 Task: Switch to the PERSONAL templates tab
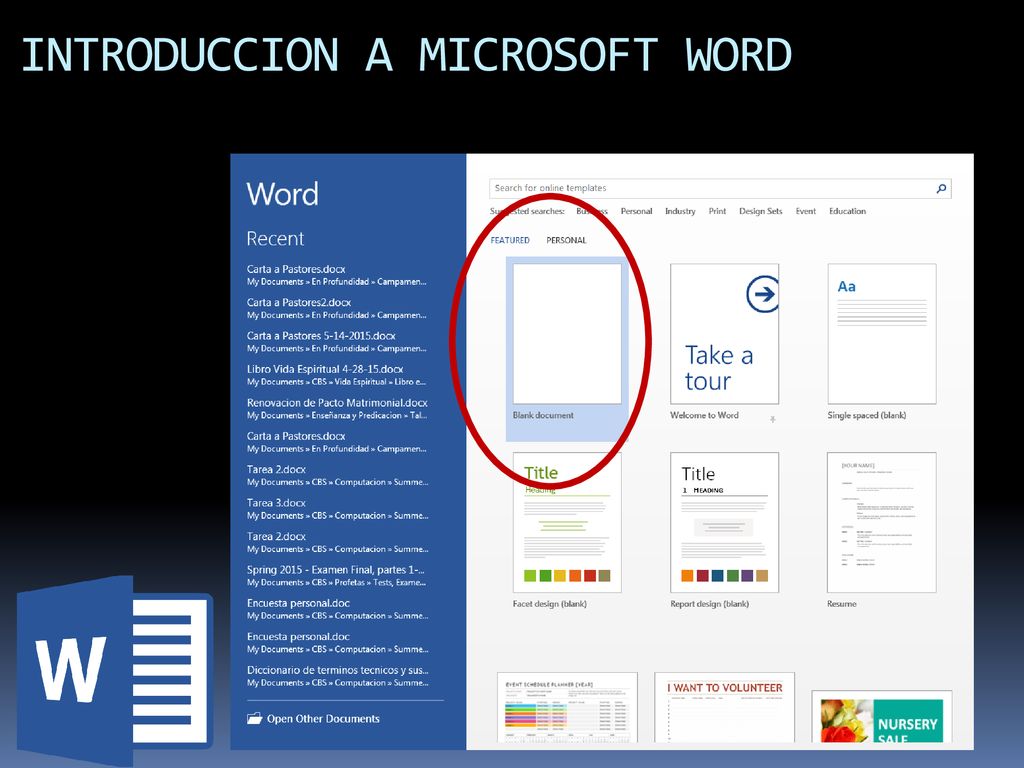pos(566,240)
